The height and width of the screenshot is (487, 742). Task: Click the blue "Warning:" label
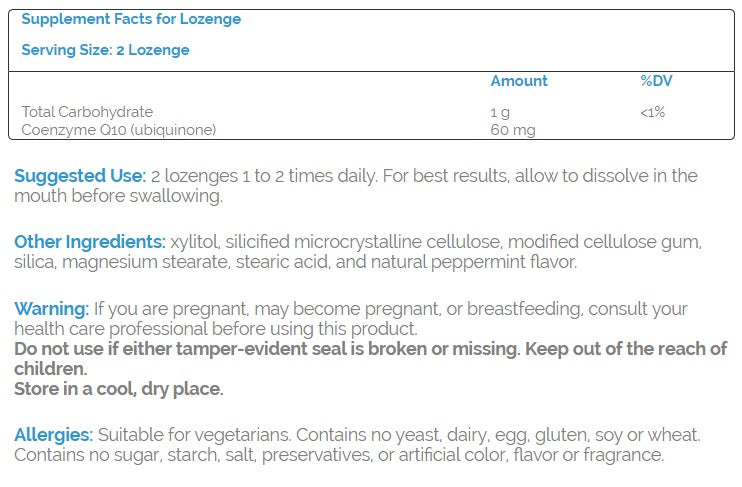(52, 309)
